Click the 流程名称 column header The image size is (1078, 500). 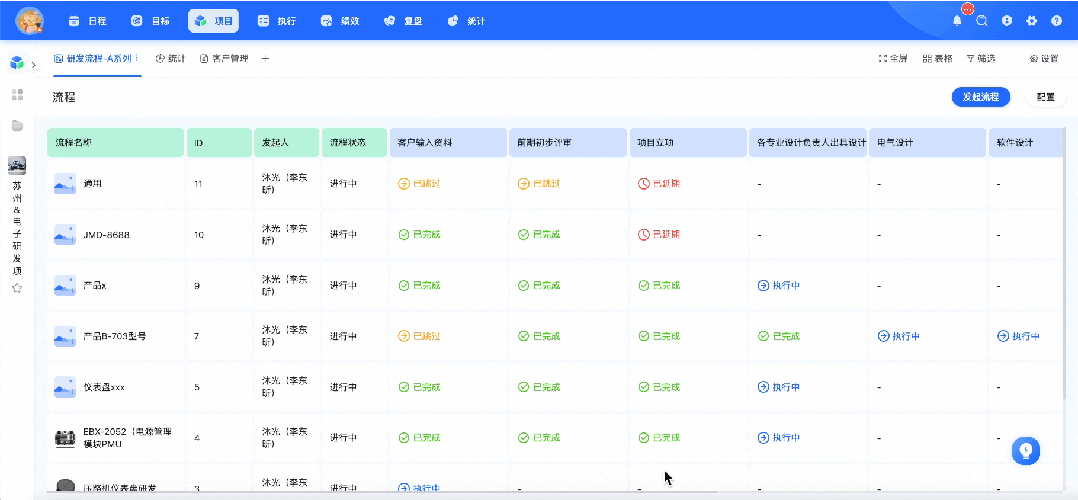point(116,143)
